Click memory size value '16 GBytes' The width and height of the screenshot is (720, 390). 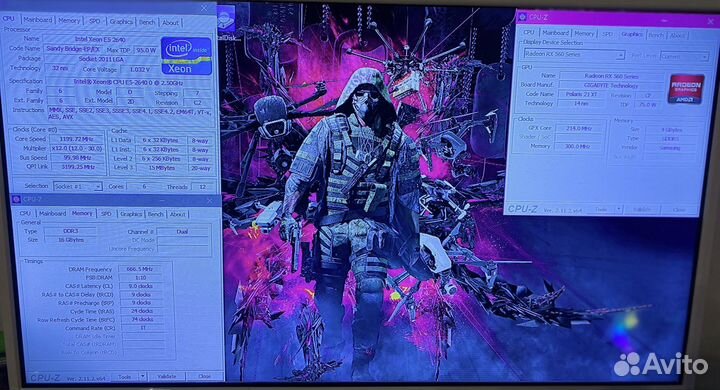click(70, 240)
